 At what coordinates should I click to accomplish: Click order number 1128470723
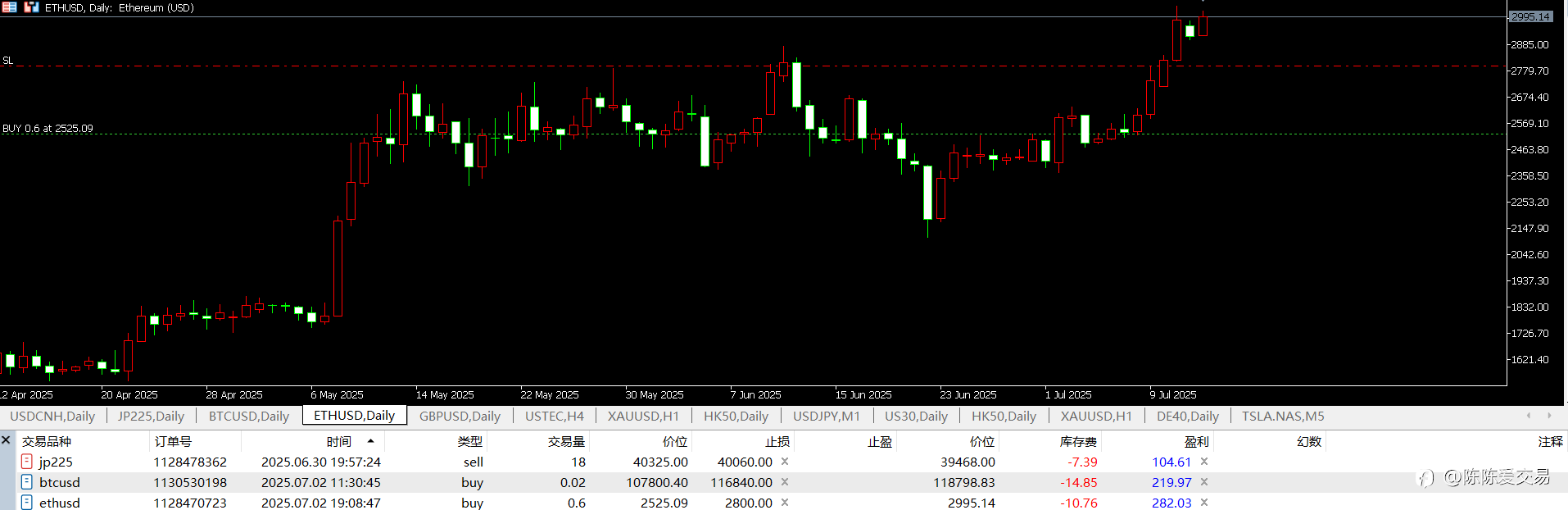pyautogui.click(x=190, y=502)
